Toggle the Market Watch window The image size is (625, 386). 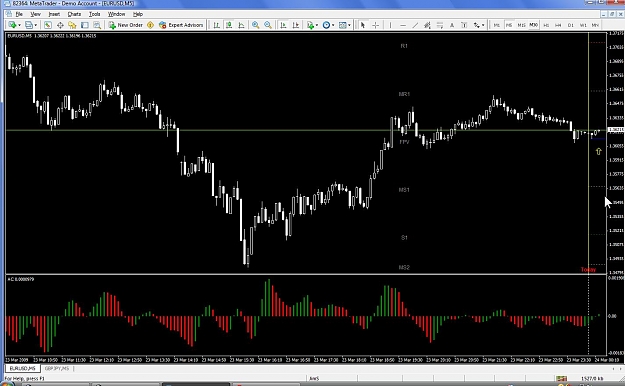tap(48, 25)
